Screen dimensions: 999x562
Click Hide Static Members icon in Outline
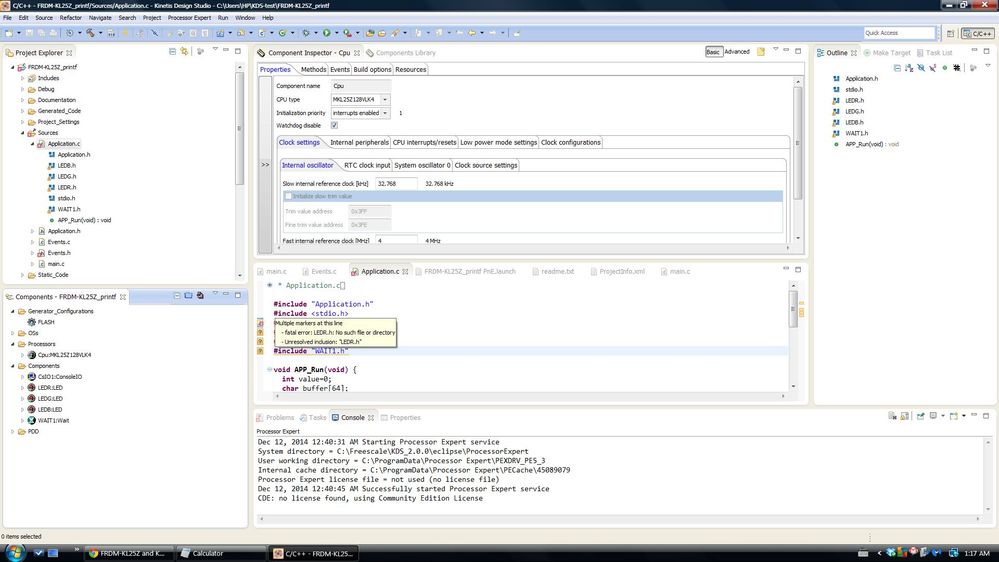click(x=933, y=68)
